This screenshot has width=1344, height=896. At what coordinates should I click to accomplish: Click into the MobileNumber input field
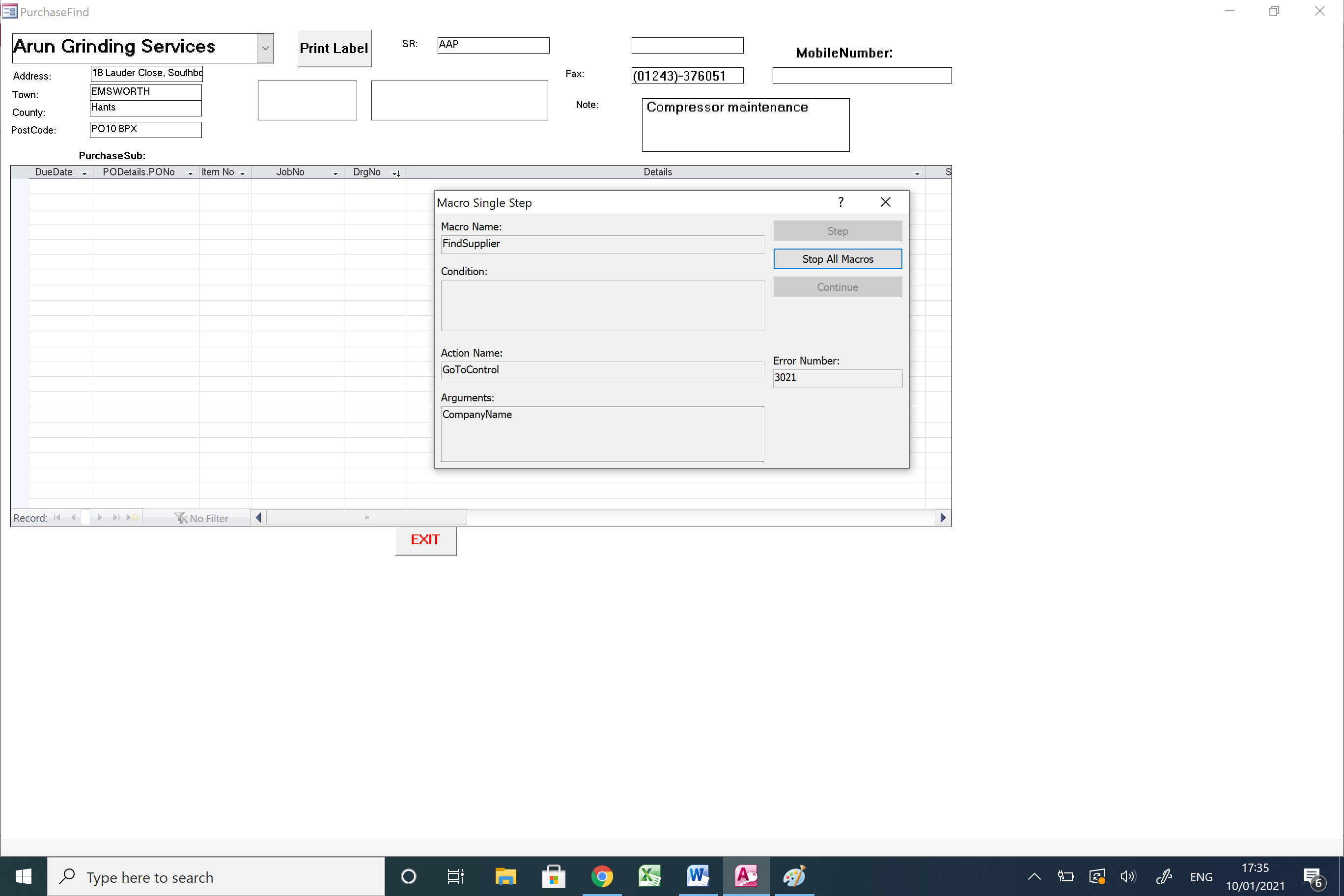coord(861,76)
